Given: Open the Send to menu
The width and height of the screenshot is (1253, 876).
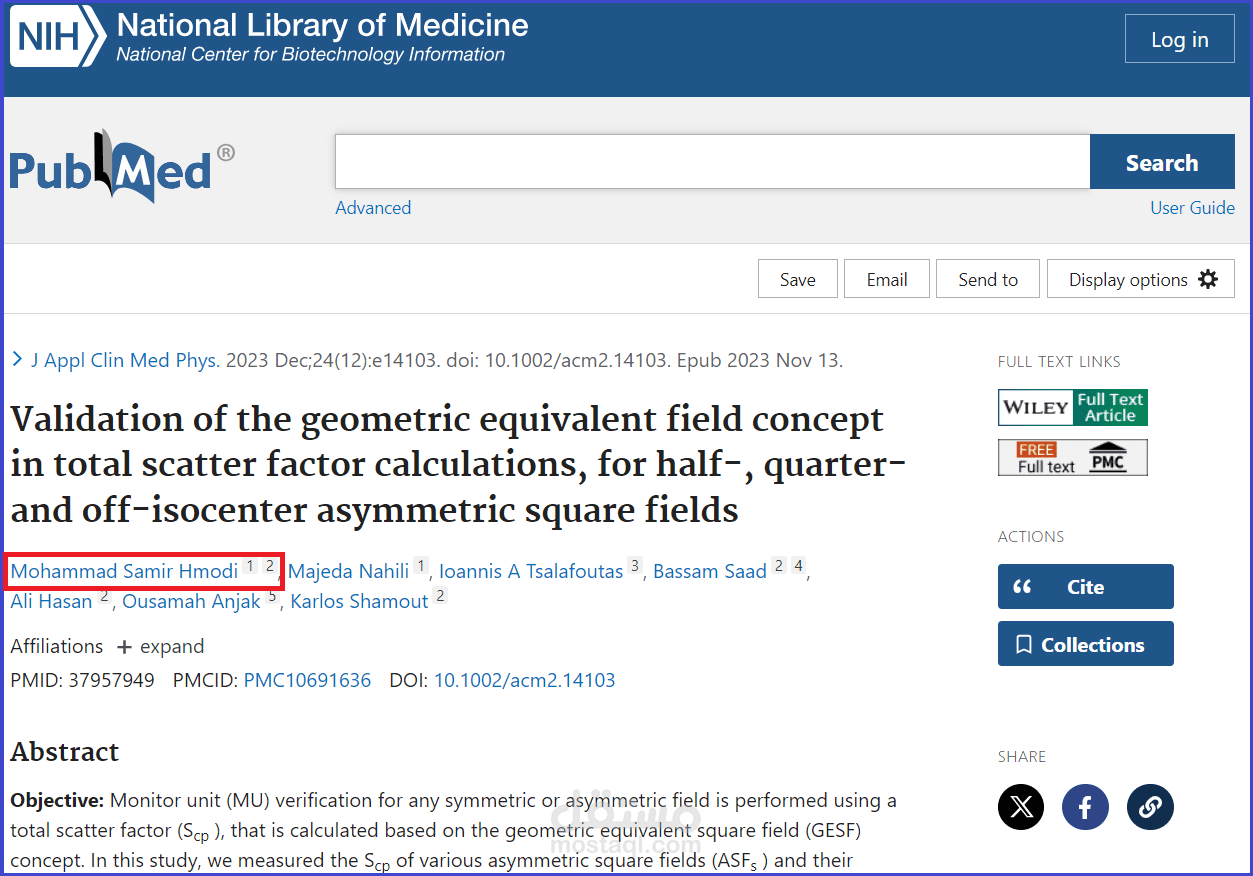Looking at the screenshot, I should [987, 280].
